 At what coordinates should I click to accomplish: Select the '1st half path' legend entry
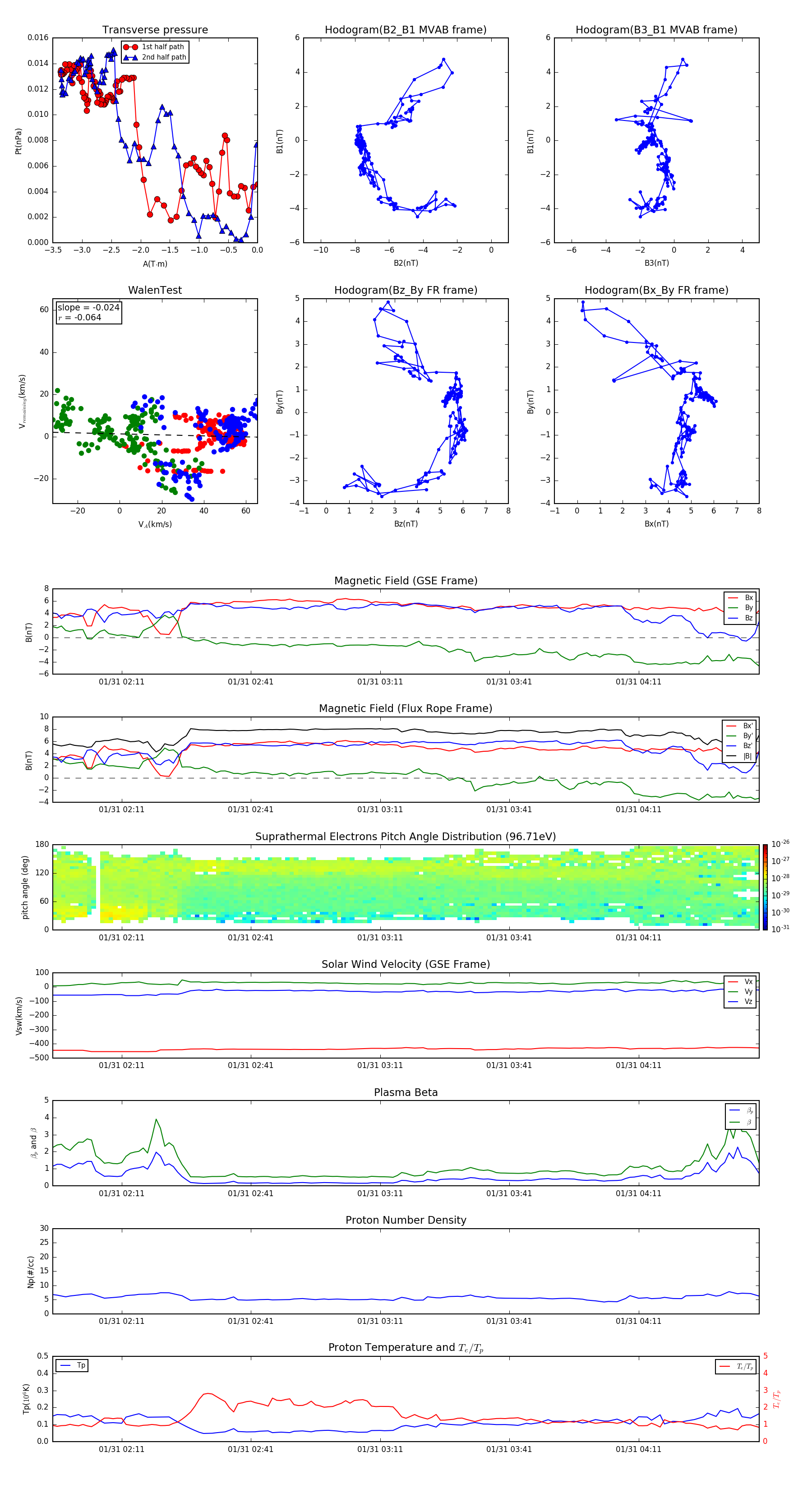click(x=154, y=47)
